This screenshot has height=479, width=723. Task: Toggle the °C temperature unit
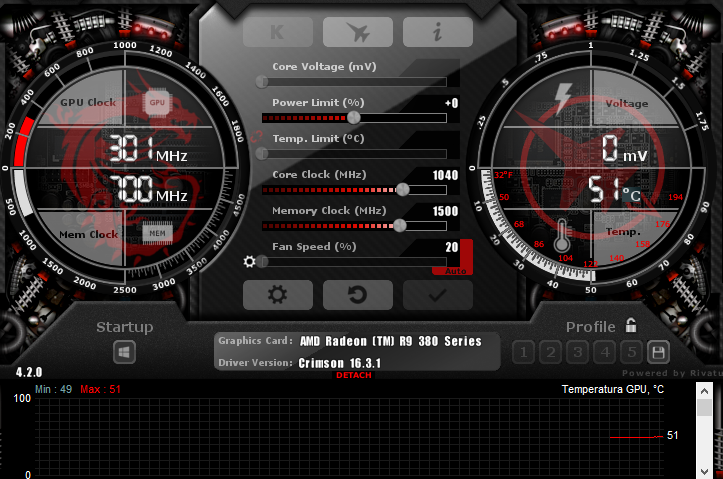click(631, 195)
